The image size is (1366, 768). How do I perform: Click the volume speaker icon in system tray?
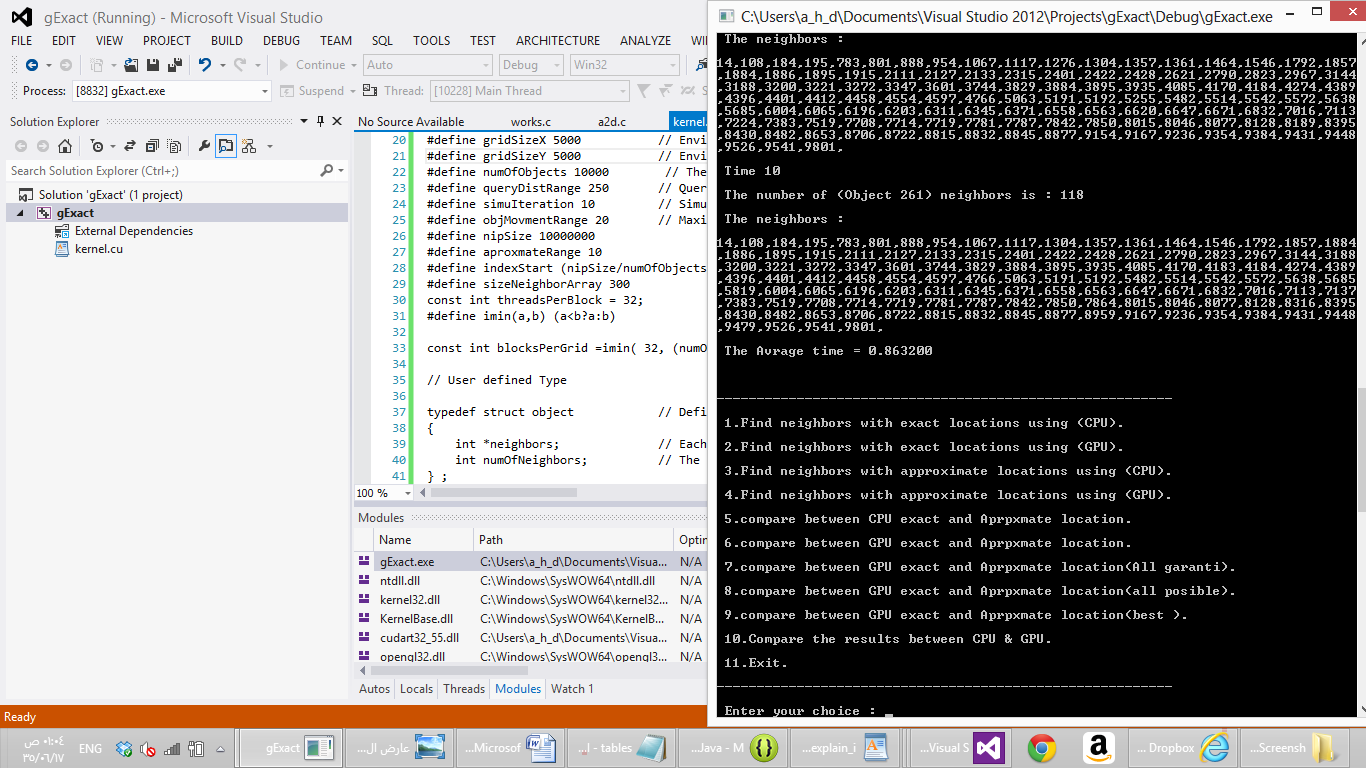pyautogui.click(x=148, y=748)
